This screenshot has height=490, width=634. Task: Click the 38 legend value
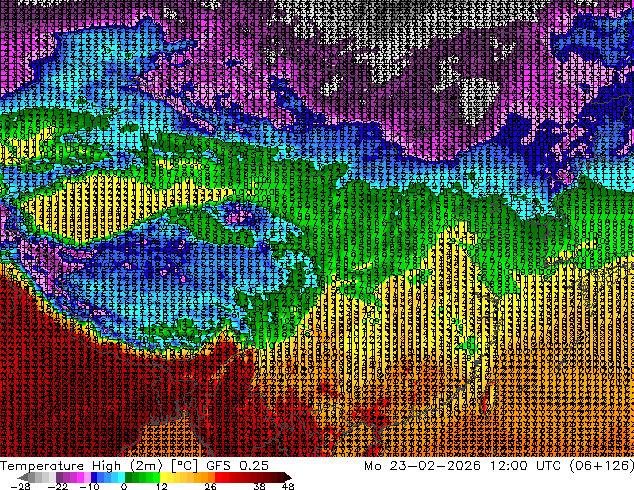pyautogui.click(x=260, y=486)
